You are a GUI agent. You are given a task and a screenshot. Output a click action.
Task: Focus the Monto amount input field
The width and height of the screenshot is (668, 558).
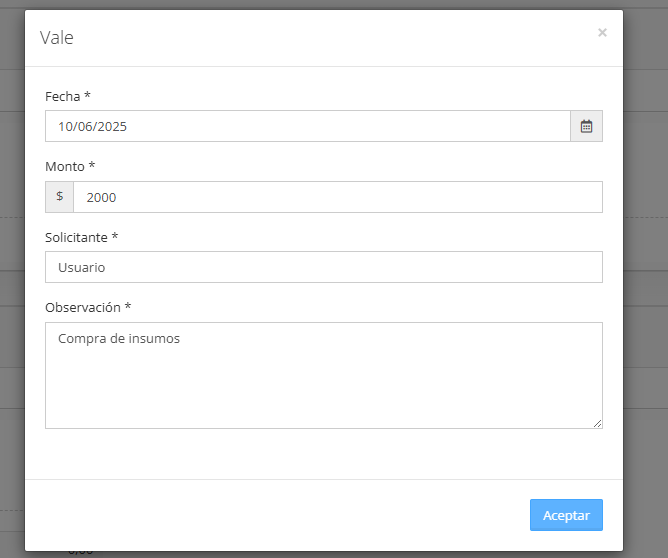pyautogui.click(x=338, y=197)
